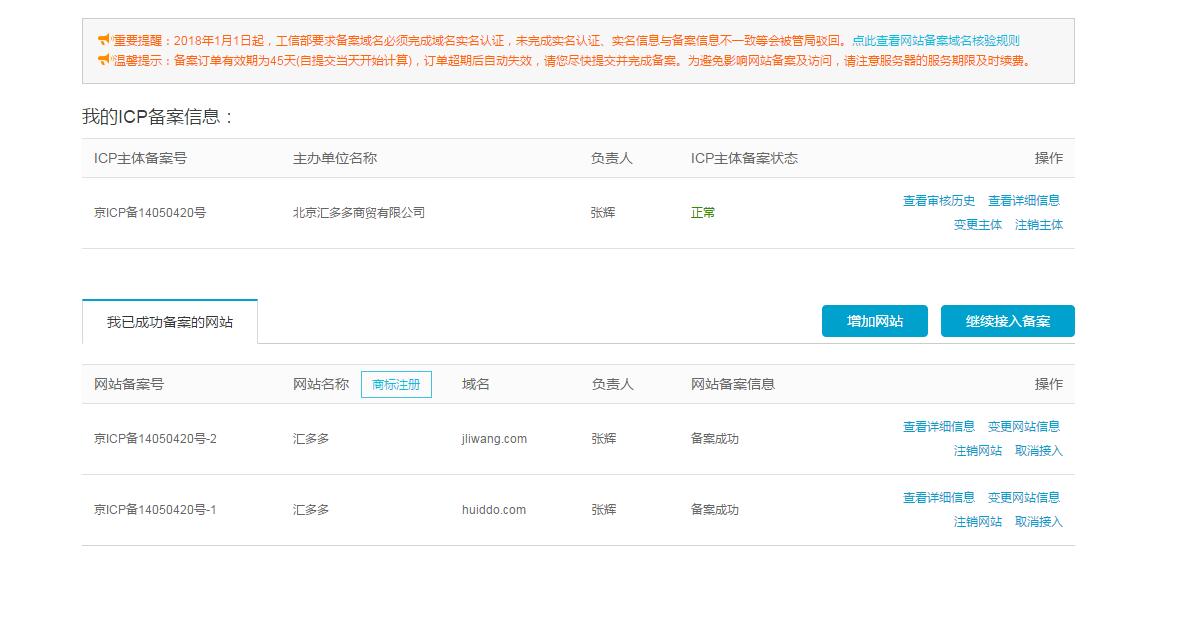
Task: Select the 正常 status label of the ICP subject
Action: pos(703,212)
